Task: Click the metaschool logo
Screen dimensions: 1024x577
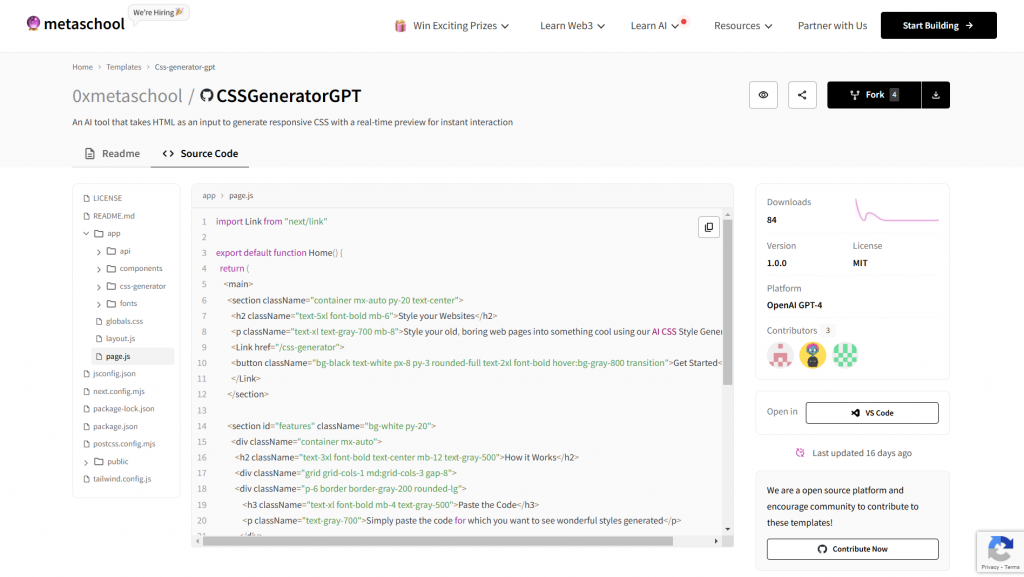Action: (70, 24)
